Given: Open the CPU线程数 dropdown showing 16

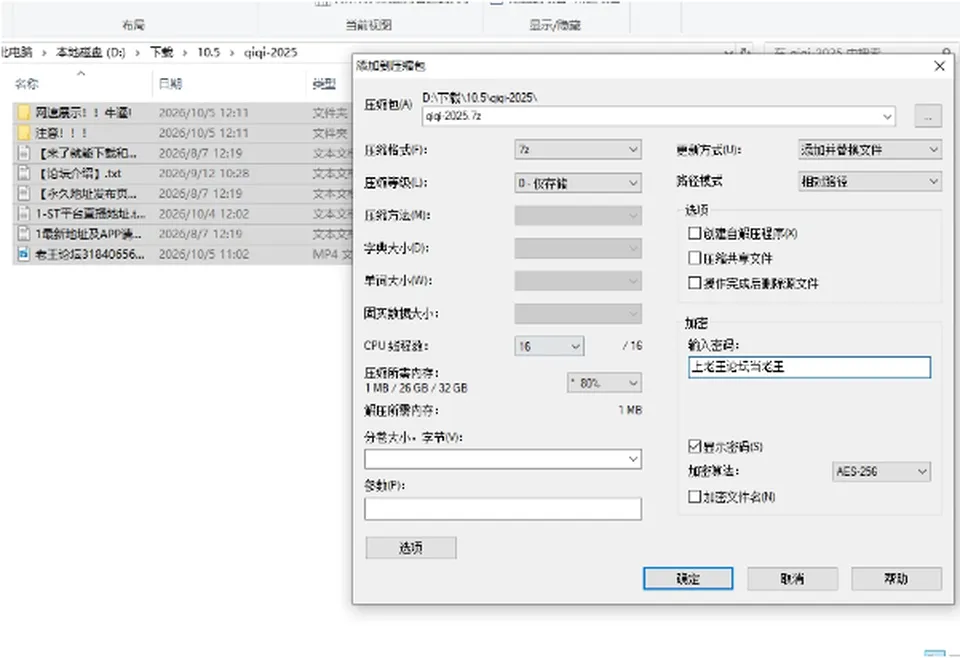Looking at the screenshot, I should (549, 346).
